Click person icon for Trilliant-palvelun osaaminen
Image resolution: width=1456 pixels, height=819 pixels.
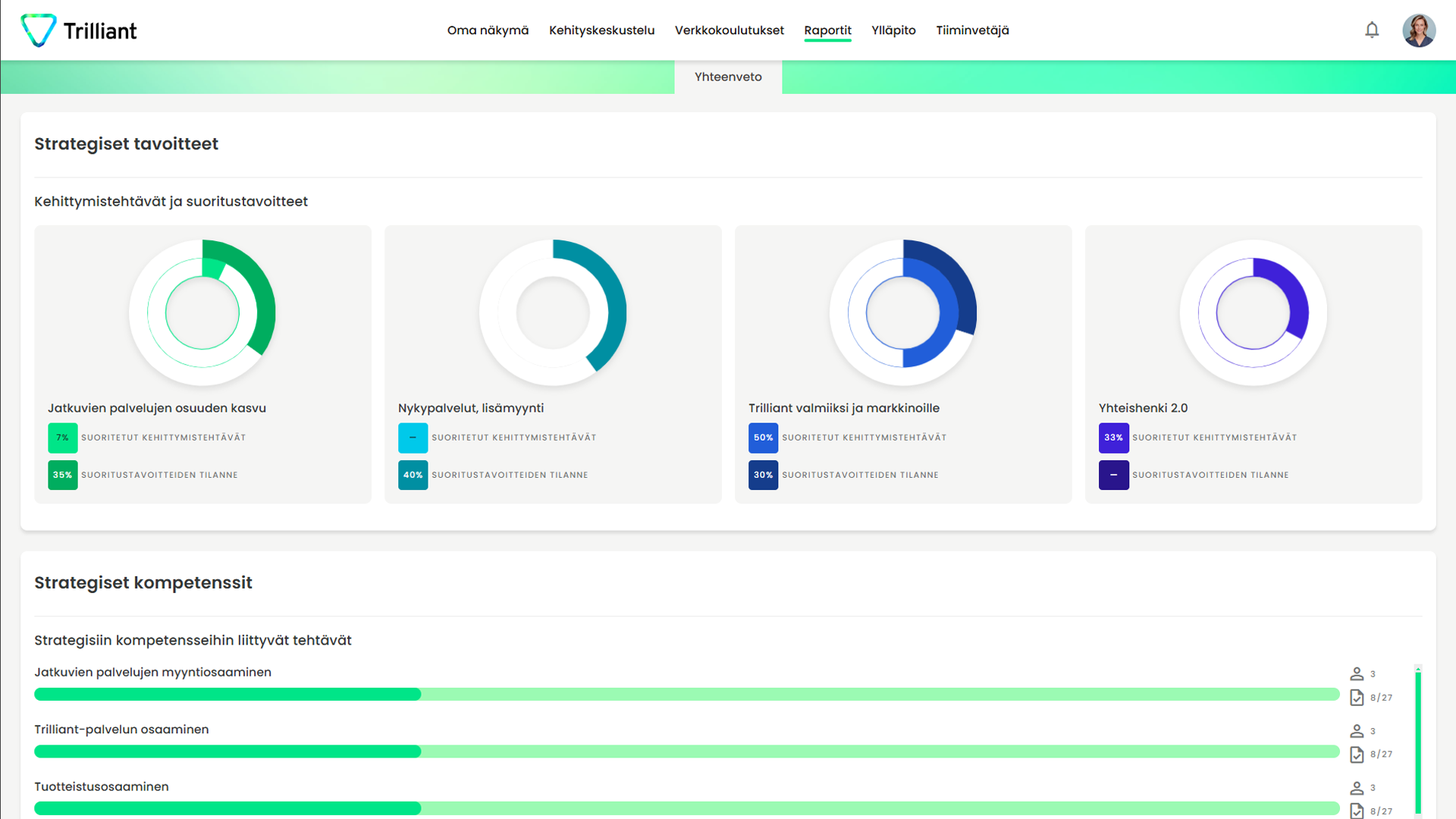(1357, 731)
